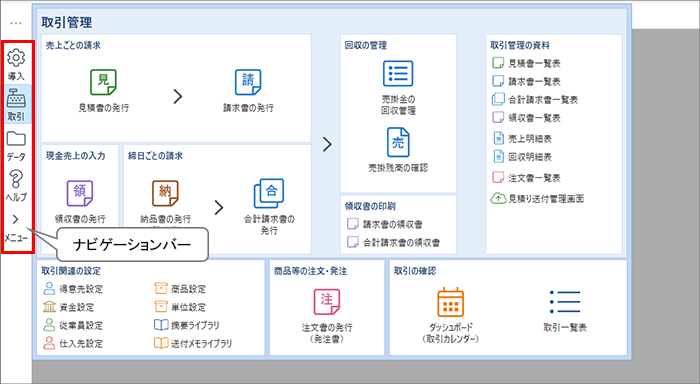This screenshot has height=384, width=700.
Task: Open 資金設定 setting
Action: 68,307
